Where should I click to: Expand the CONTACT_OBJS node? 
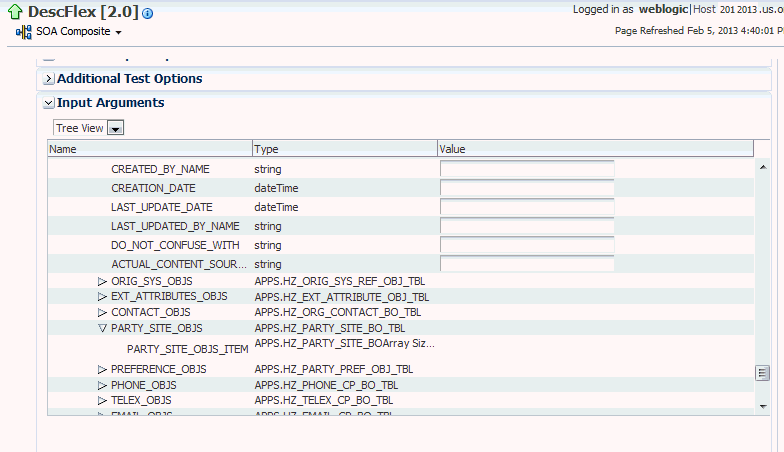(102, 312)
